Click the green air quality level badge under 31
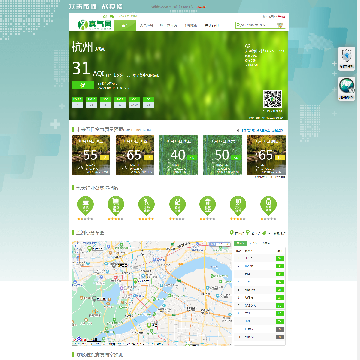The height and width of the screenshot is (360, 360). click(x=83, y=85)
